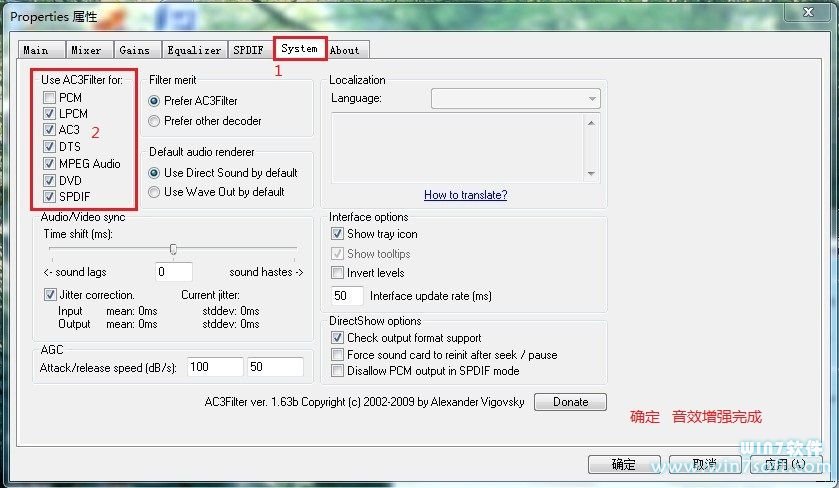This screenshot has width=839, height=488.
Task: Enable Force sound card to reinit
Action: tap(337, 354)
